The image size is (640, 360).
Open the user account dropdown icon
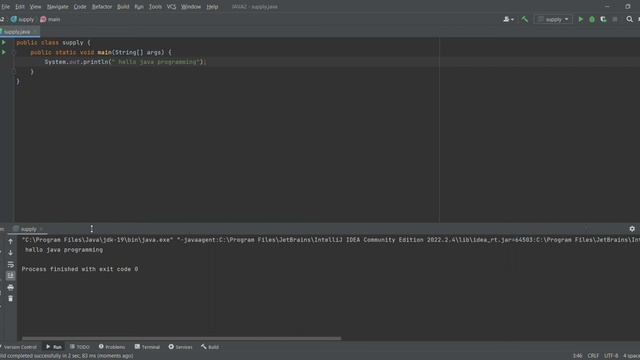[x=508, y=19]
